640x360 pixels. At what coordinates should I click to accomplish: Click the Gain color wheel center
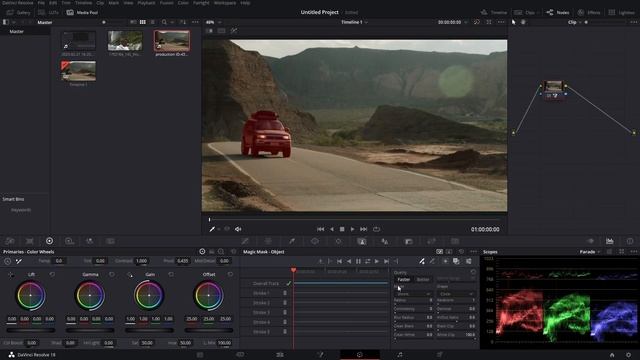tap(149, 295)
